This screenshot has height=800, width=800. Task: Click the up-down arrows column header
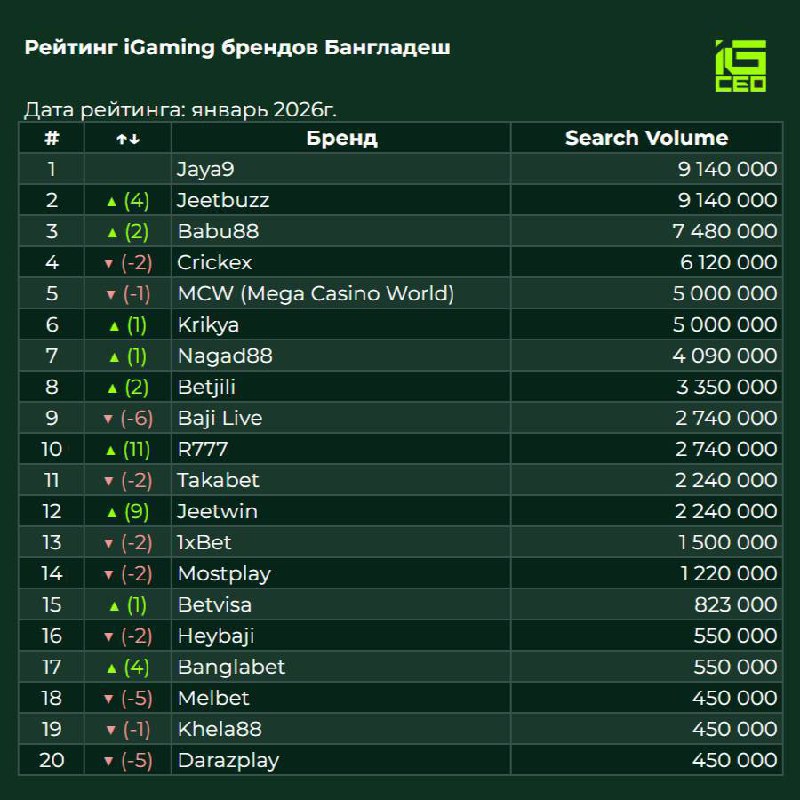click(x=128, y=138)
